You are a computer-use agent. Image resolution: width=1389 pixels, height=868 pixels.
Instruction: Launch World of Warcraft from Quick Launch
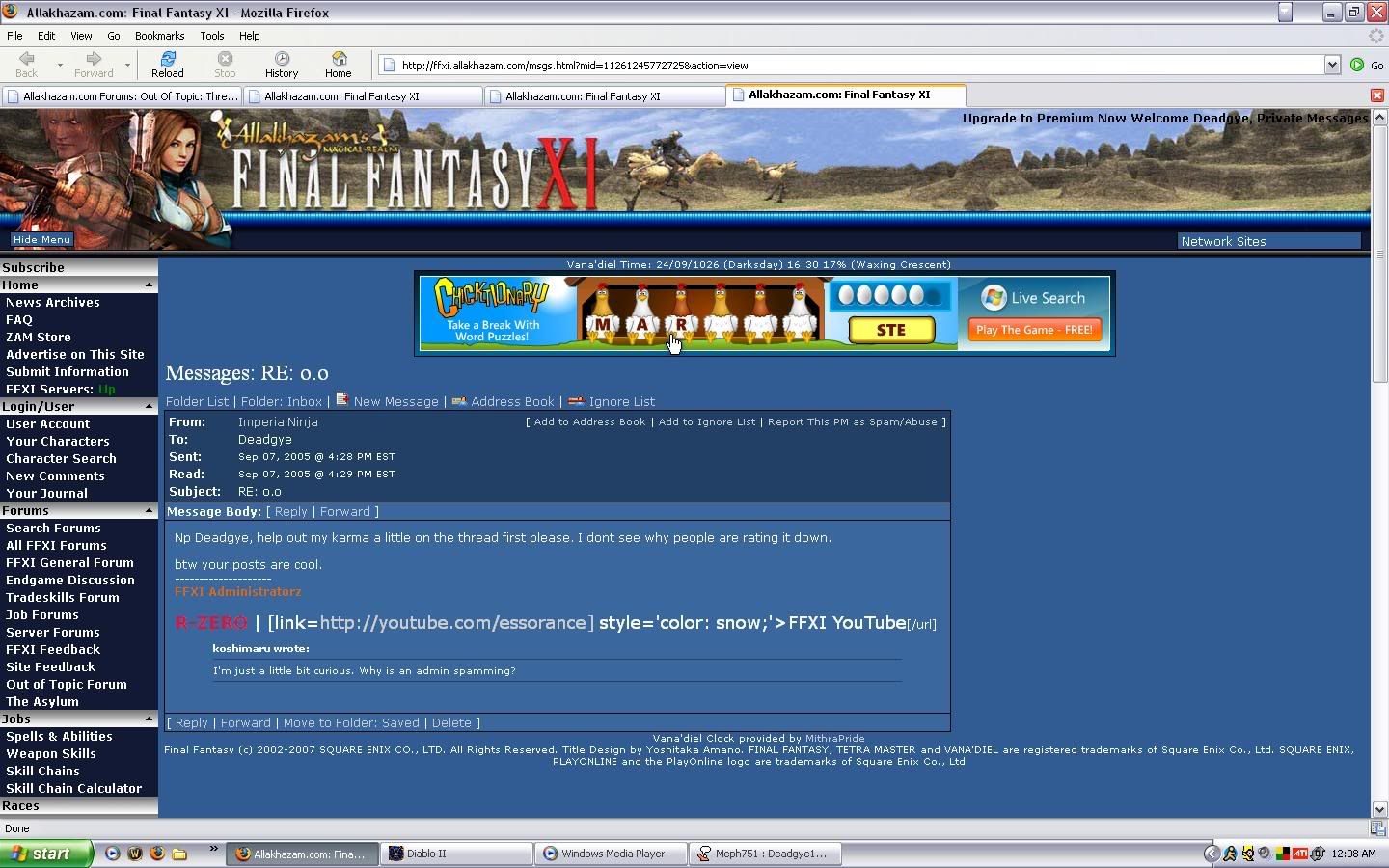click(135, 854)
